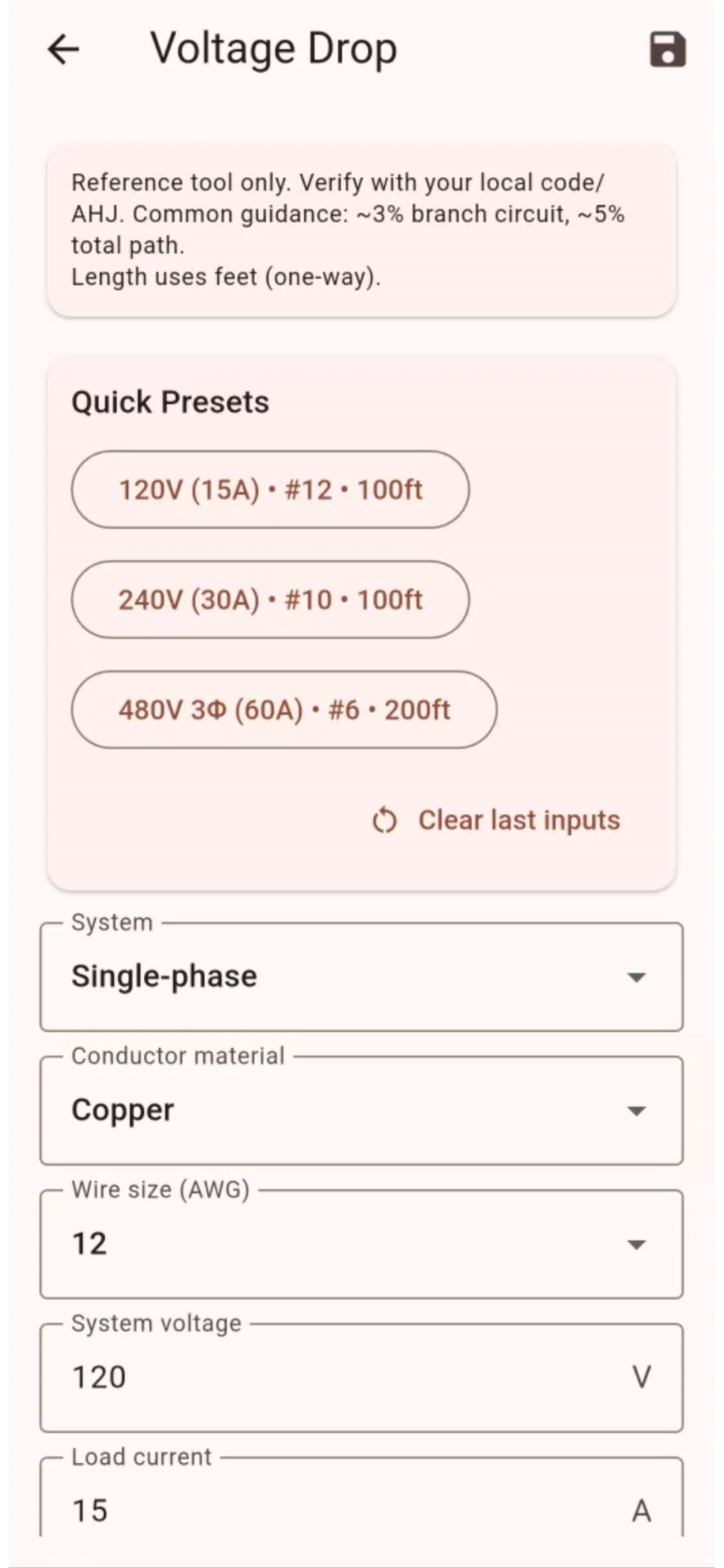Click the System field's dropdown arrow

coord(636,977)
